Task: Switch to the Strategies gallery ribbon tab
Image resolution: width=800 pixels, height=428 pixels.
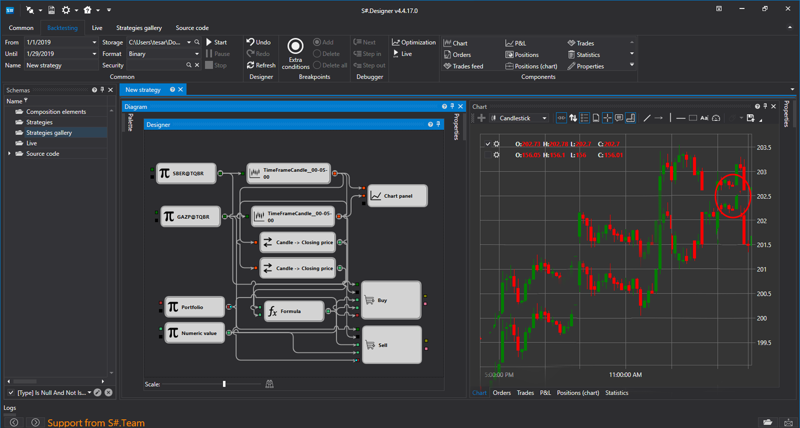Action: tap(138, 28)
